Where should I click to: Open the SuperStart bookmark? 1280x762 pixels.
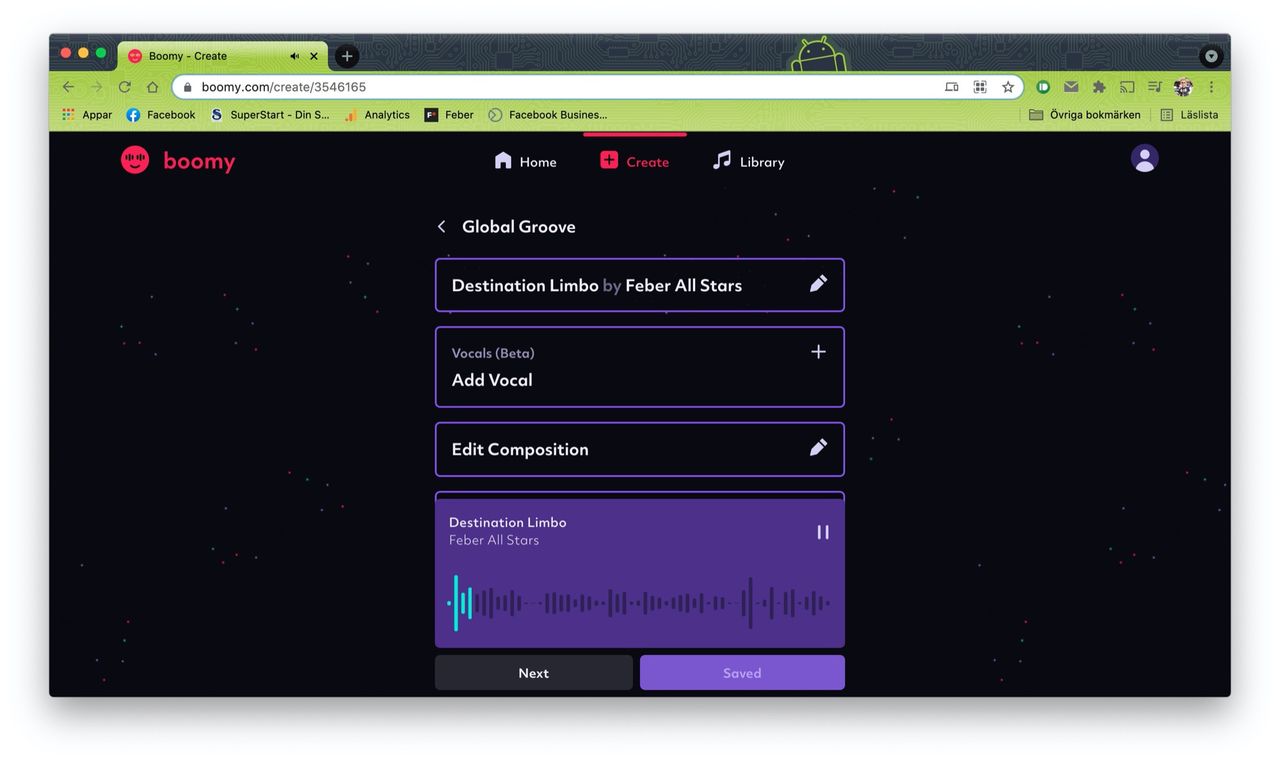click(270, 115)
